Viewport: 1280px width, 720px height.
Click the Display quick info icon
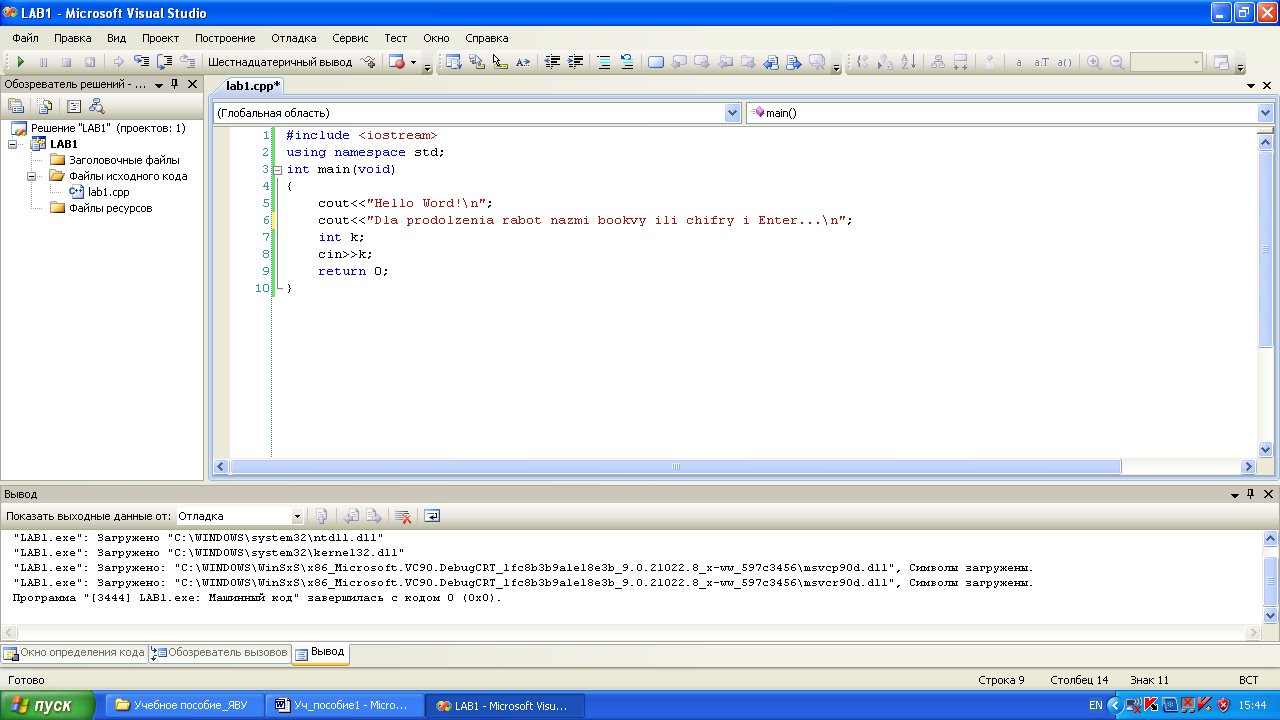499,62
